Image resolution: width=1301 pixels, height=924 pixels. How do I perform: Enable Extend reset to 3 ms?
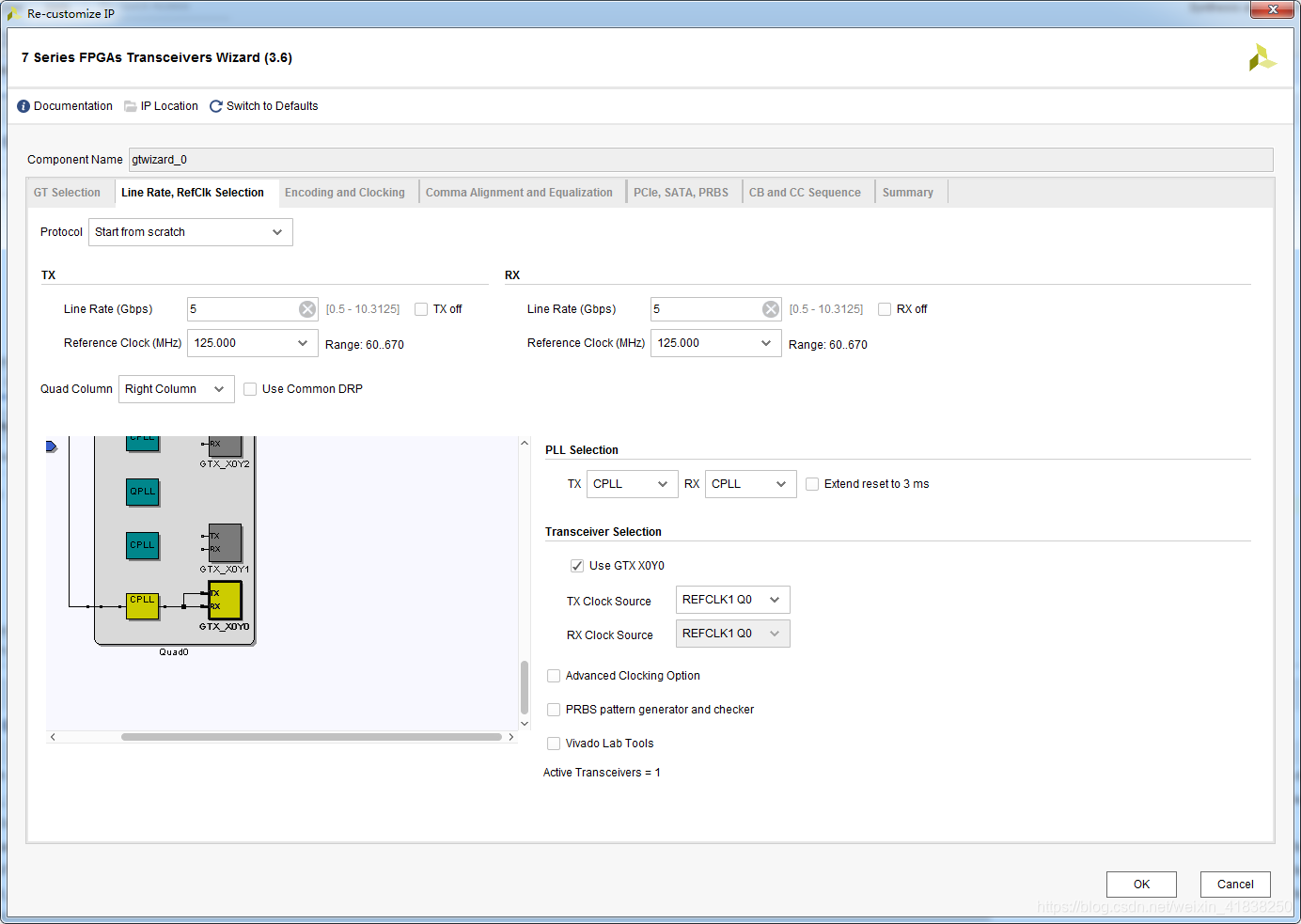[812, 484]
